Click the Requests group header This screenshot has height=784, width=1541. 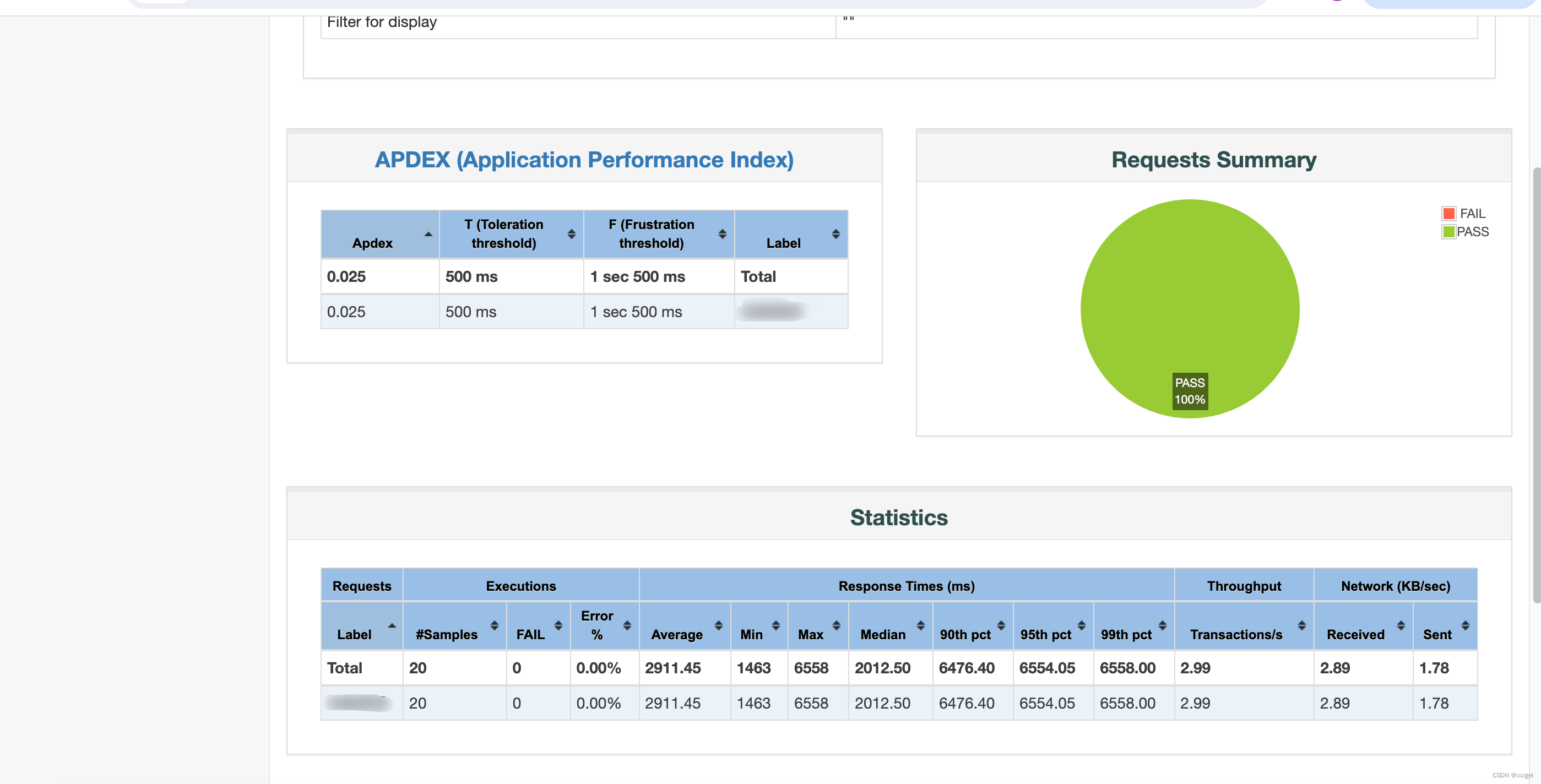[362, 585]
